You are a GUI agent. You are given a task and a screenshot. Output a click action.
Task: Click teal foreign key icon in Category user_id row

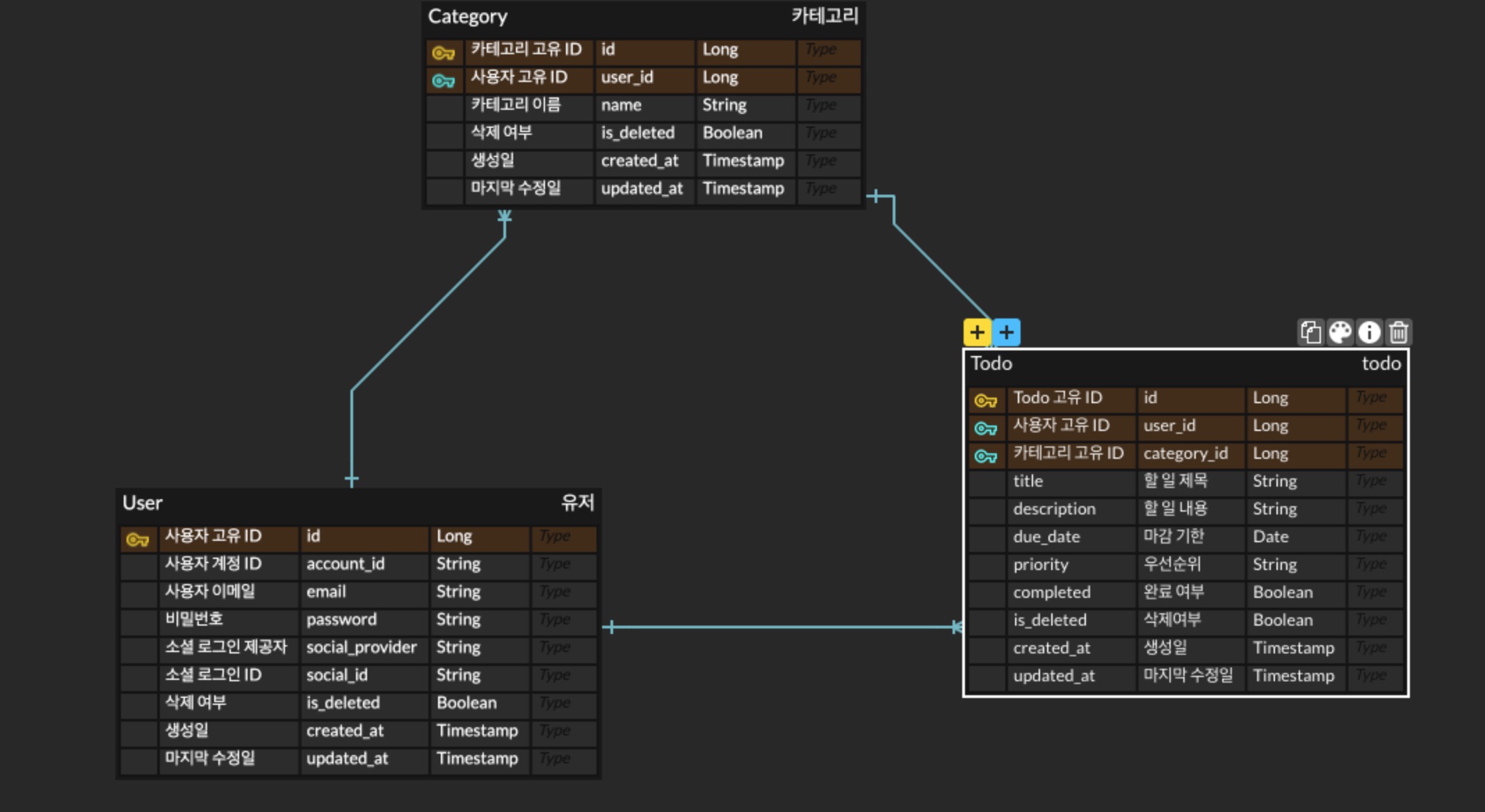(444, 81)
